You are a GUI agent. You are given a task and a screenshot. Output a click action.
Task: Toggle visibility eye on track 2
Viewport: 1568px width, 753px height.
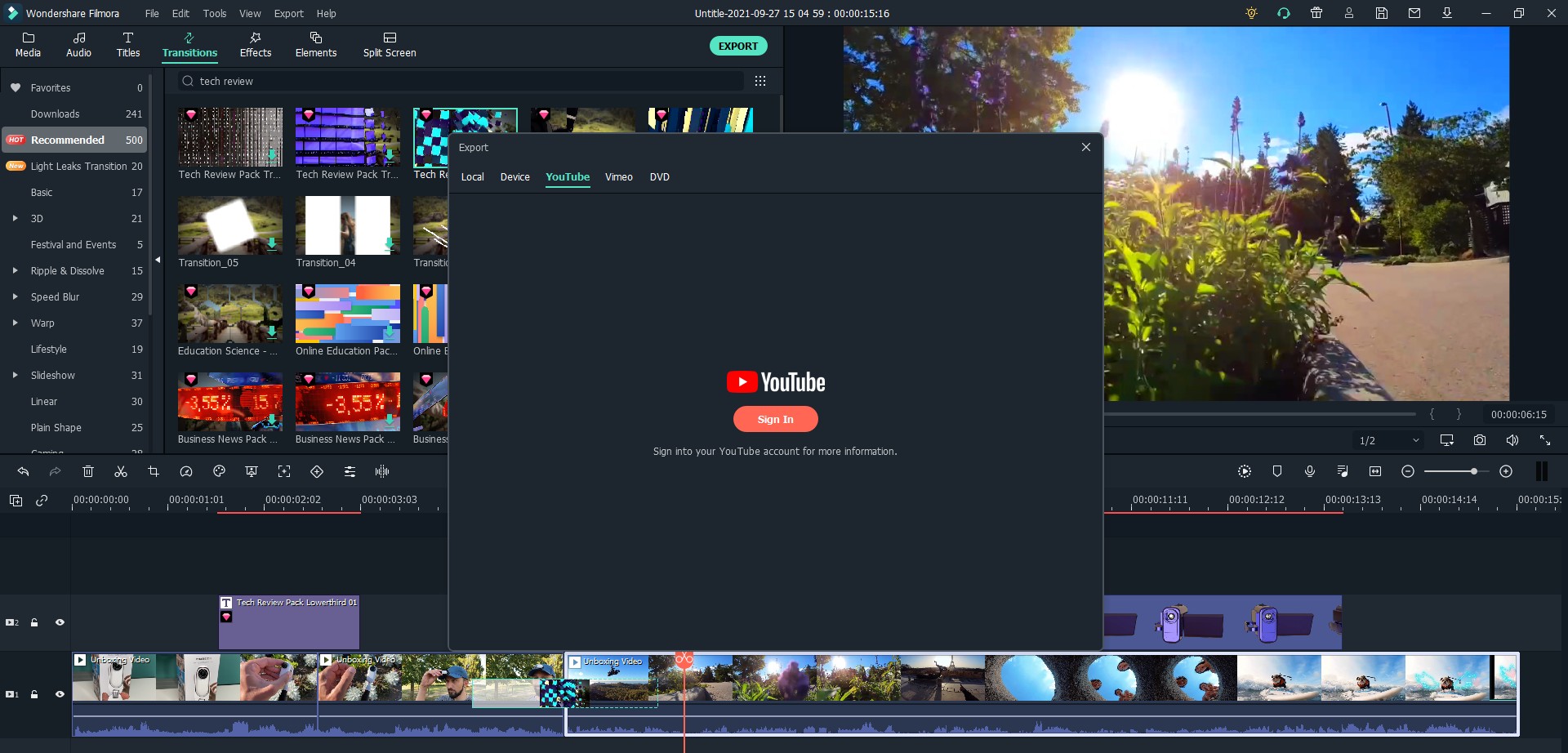[60, 622]
